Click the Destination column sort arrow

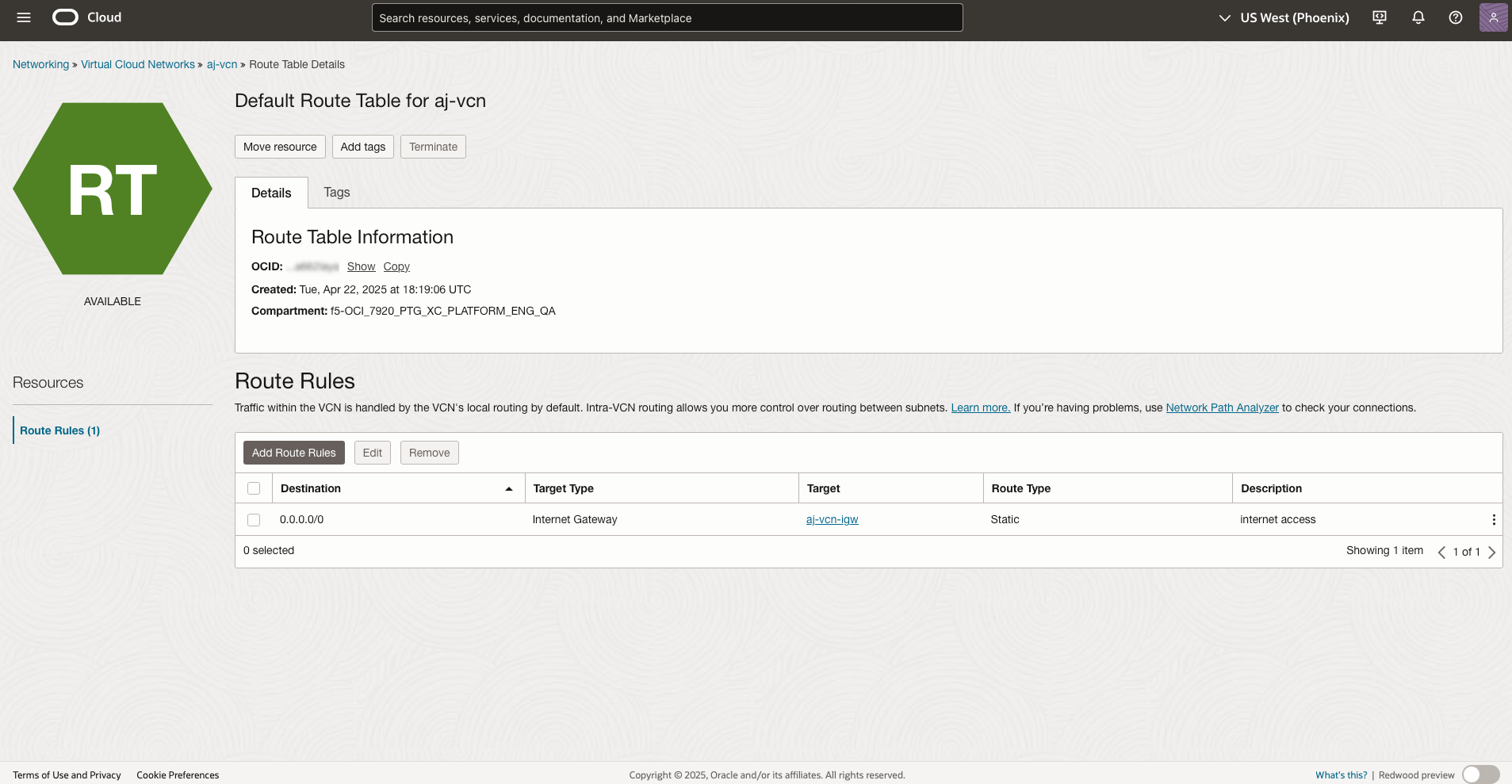pyautogui.click(x=509, y=488)
